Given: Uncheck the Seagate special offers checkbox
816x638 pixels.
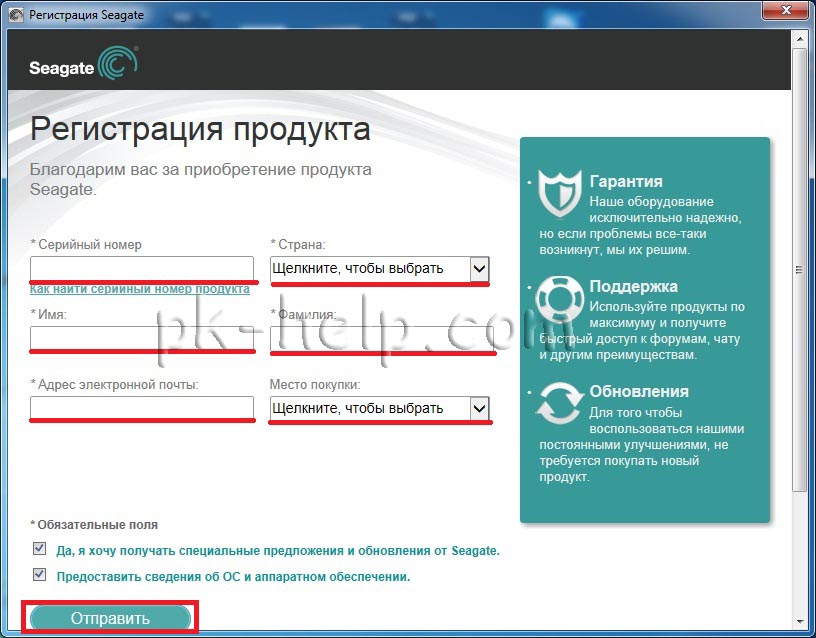Looking at the screenshot, I should (39, 548).
